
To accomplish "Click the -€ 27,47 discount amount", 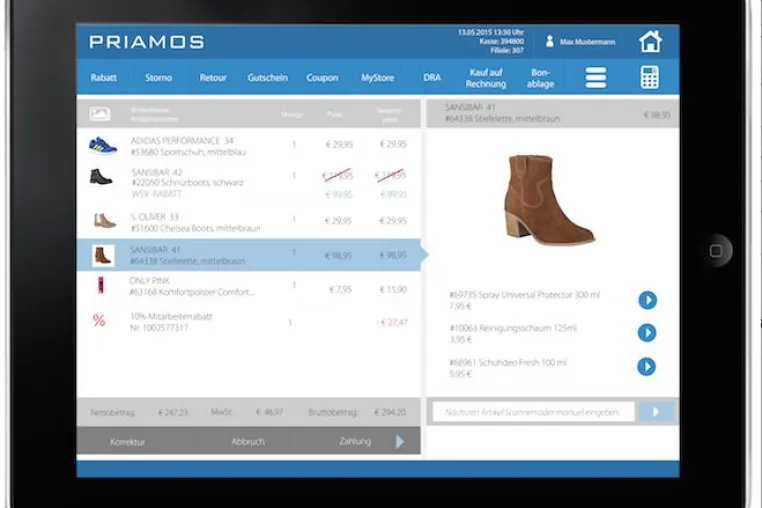I will [x=393, y=322].
